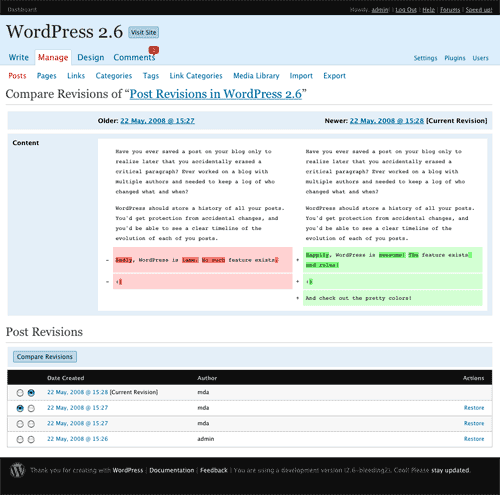Open the Settings menu

click(x=425, y=58)
